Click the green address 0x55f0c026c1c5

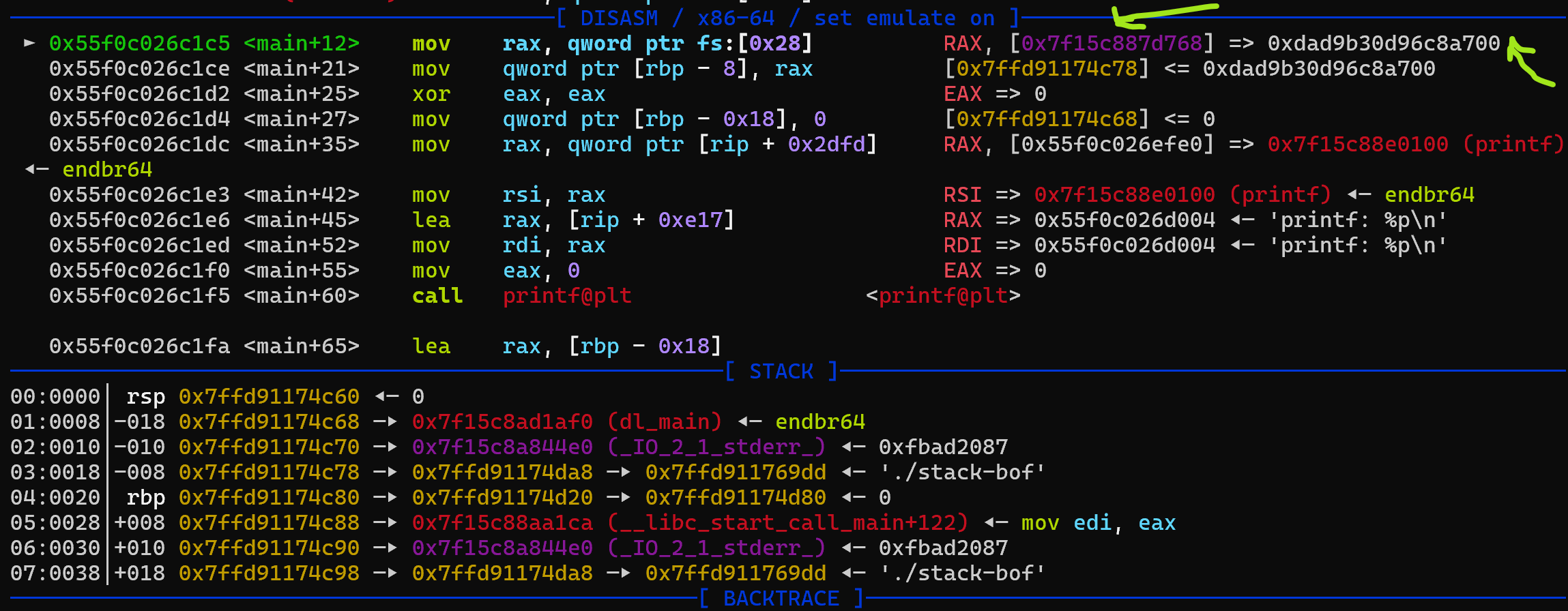(139, 43)
